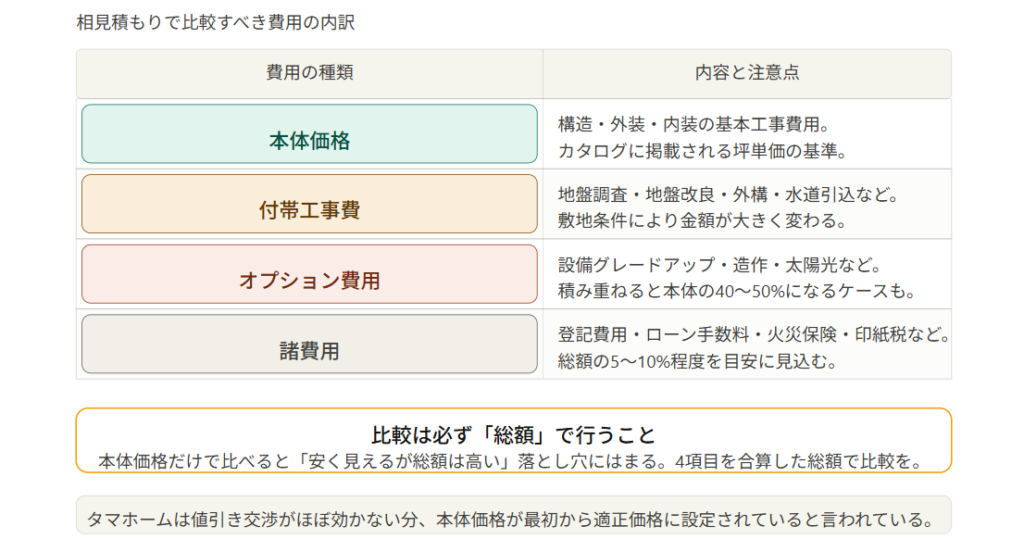Click the heading 相見積もりで比較すべき費用の内訳
The width and height of the screenshot is (1024, 539).
216,21
